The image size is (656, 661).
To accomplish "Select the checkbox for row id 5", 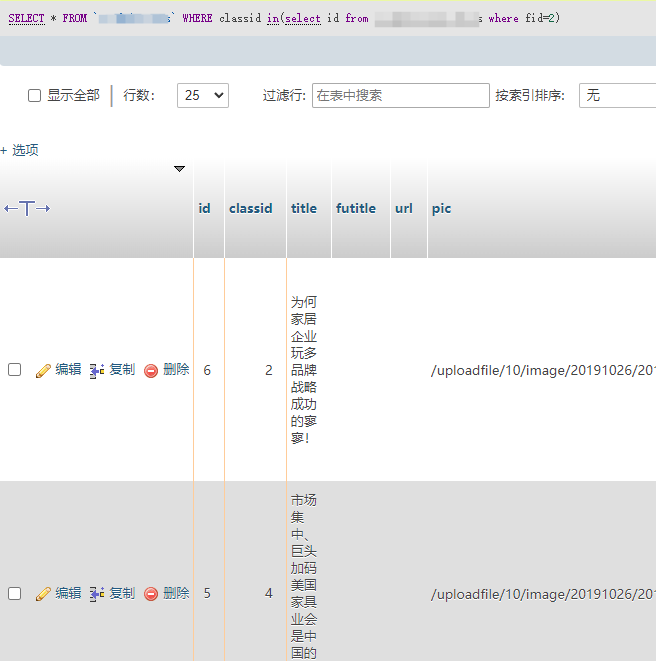I will [x=15, y=594].
